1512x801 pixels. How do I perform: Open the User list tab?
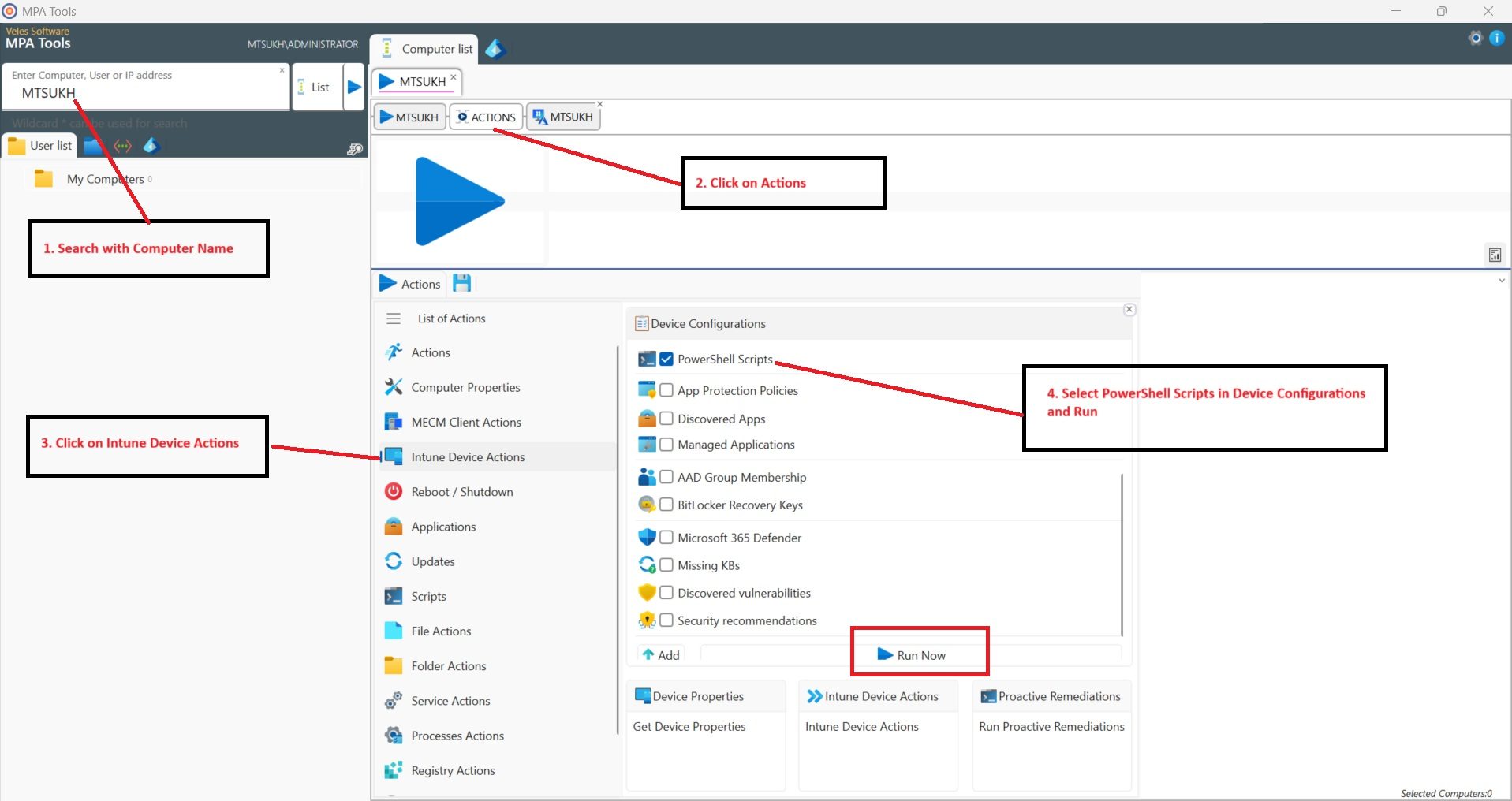pos(39,146)
